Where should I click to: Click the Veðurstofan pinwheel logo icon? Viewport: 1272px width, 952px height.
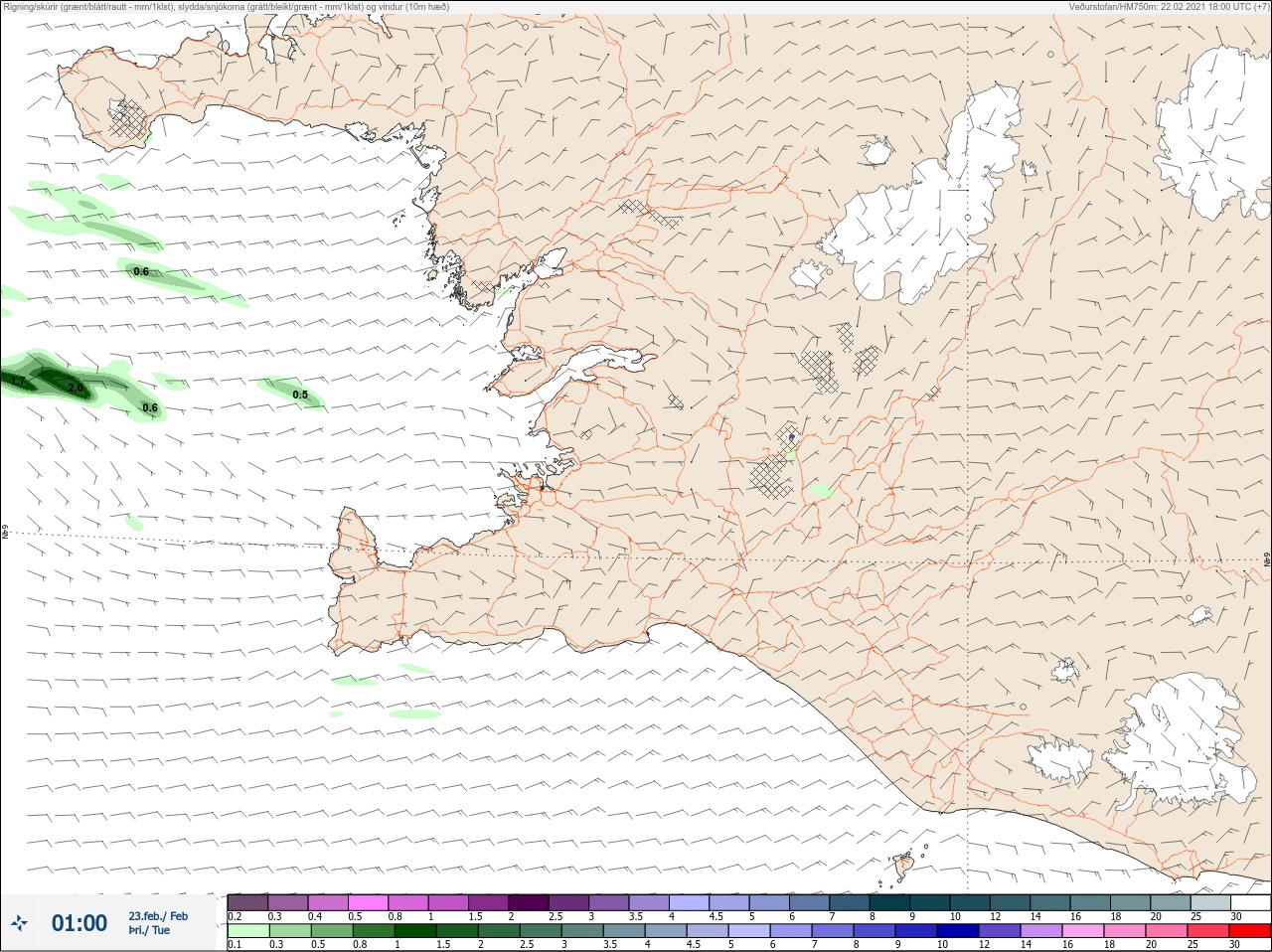(x=20, y=924)
